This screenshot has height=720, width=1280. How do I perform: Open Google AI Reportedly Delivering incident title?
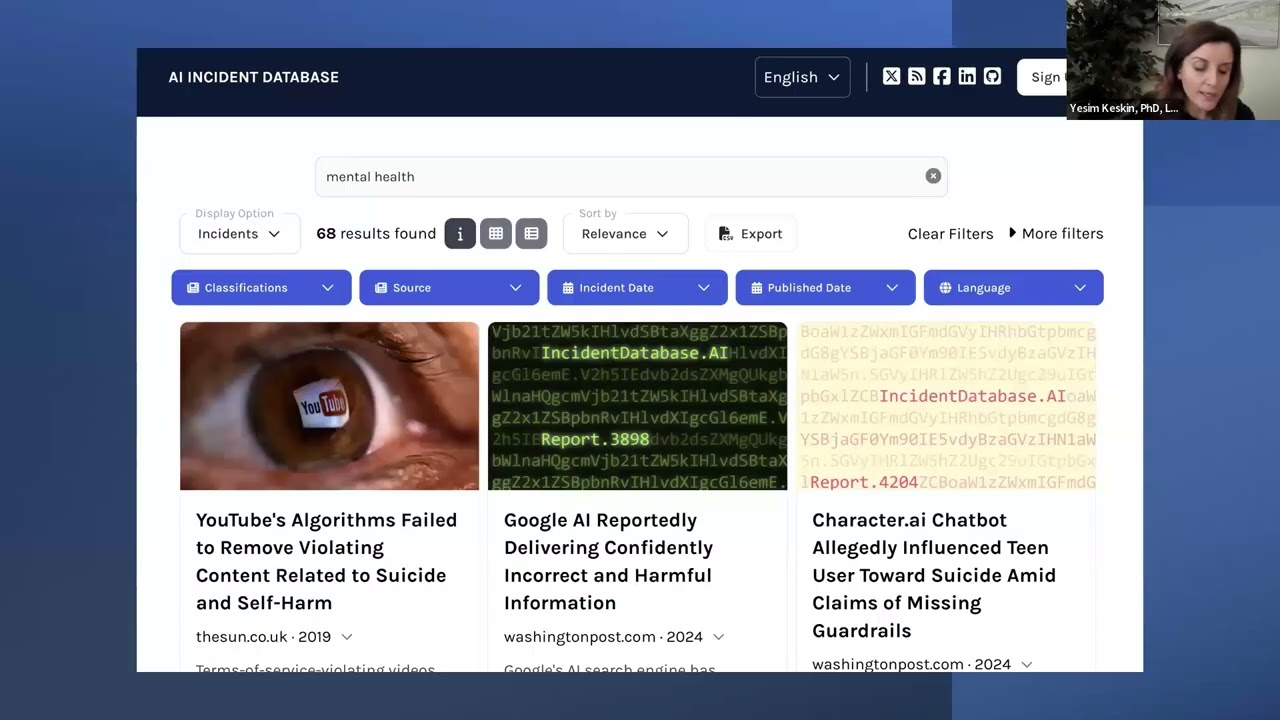coord(608,561)
